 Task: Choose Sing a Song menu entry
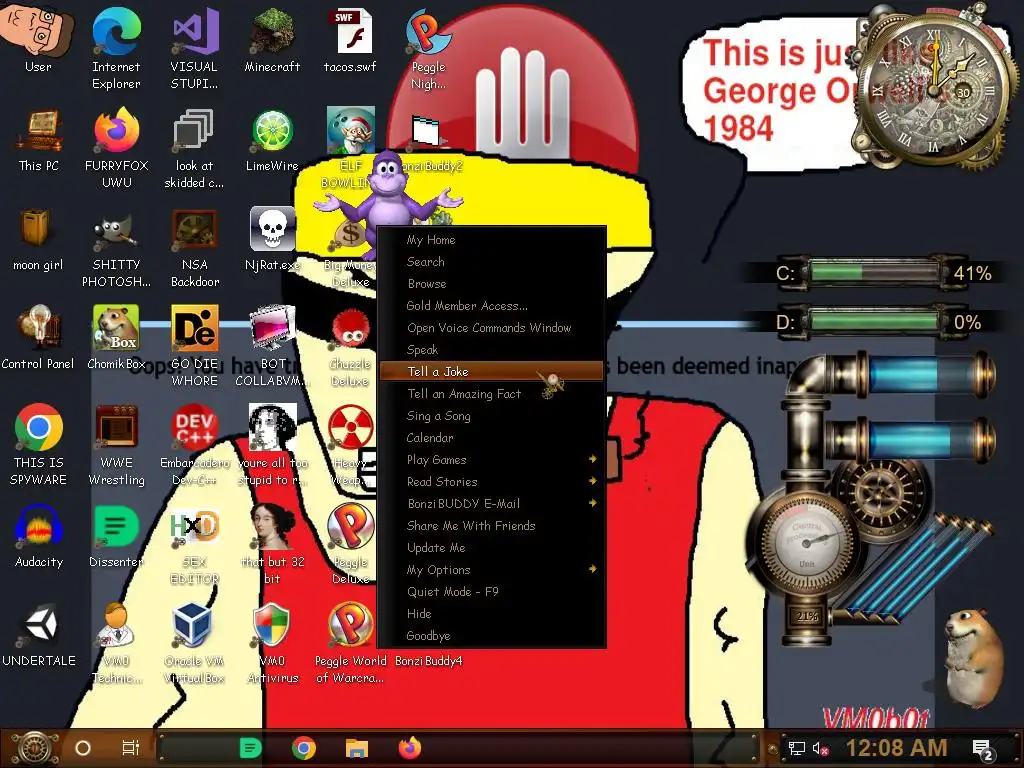pos(491,416)
